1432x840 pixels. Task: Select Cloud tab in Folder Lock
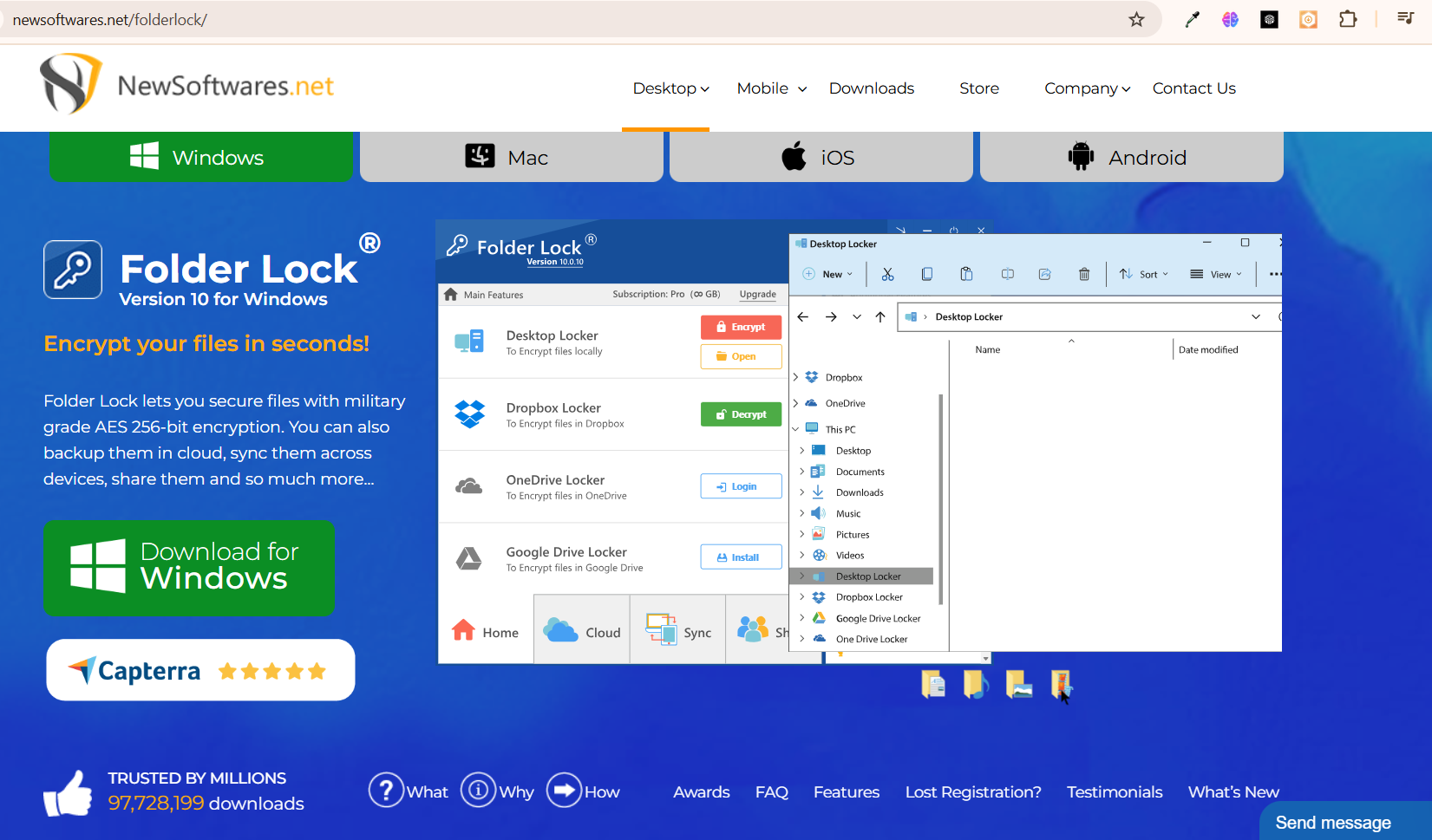point(582,631)
